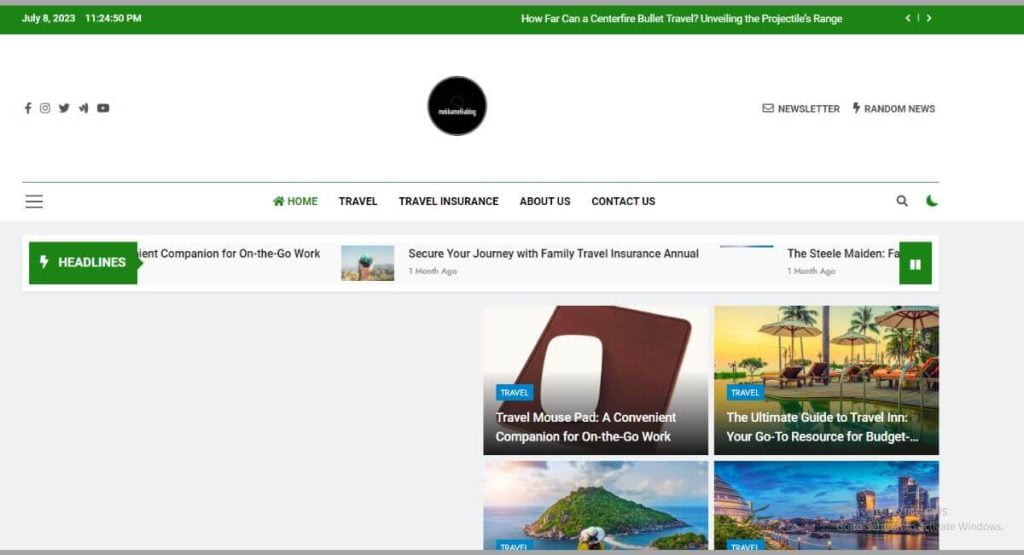Viewport: 1024px width, 555px height.
Task: Click the '1 Month Ago' under Secure Your Journey
Action: (x=432, y=271)
